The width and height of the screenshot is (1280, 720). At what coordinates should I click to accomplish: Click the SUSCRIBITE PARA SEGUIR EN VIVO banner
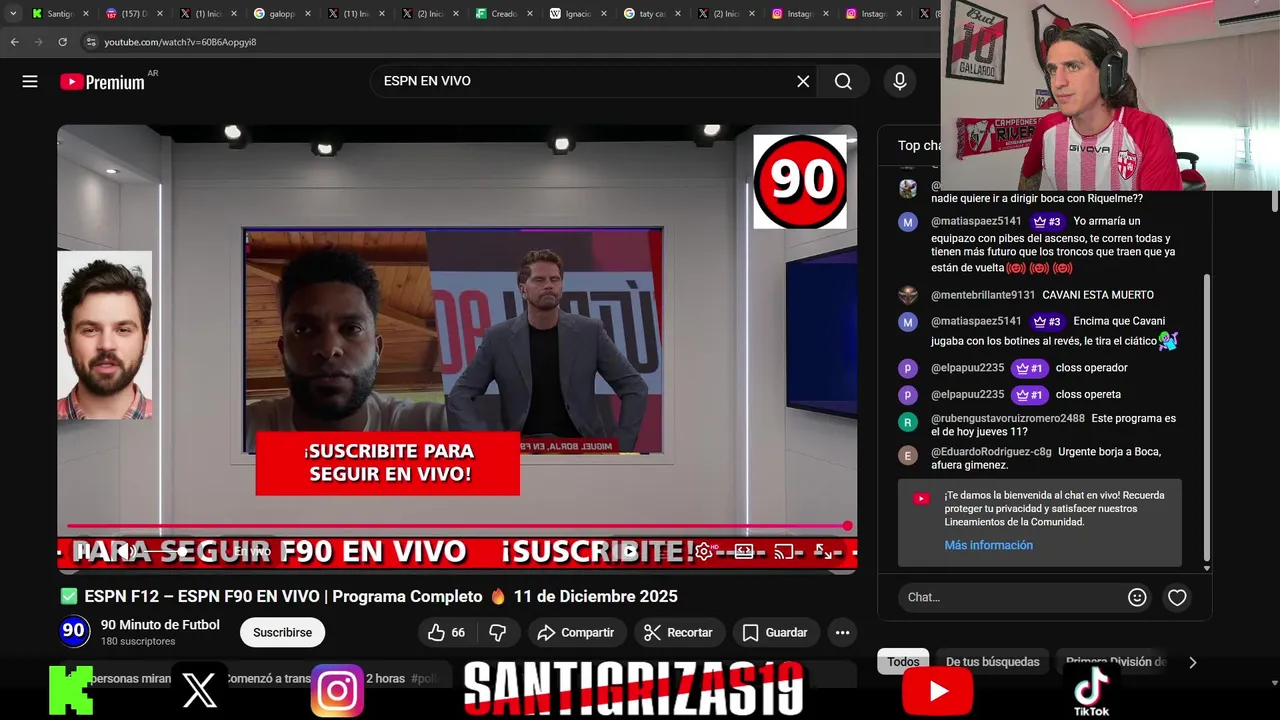click(388, 463)
